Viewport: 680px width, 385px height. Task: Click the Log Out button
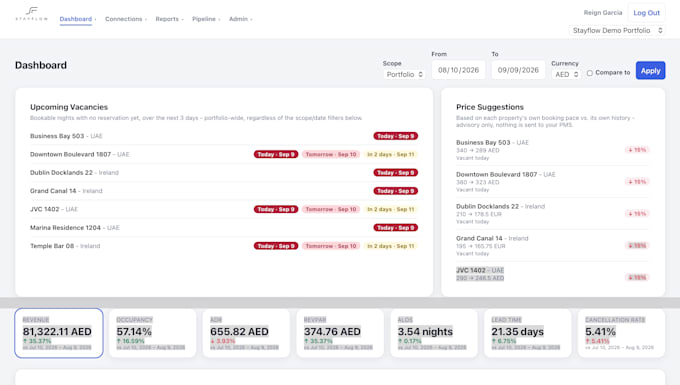tap(646, 13)
